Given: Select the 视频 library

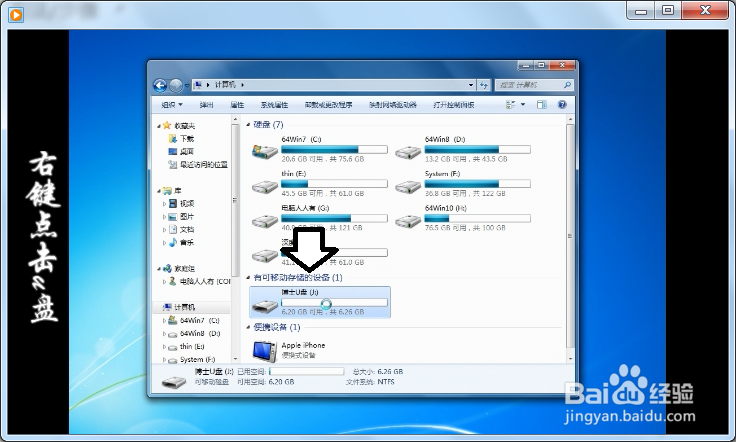Looking at the screenshot, I should point(186,203).
